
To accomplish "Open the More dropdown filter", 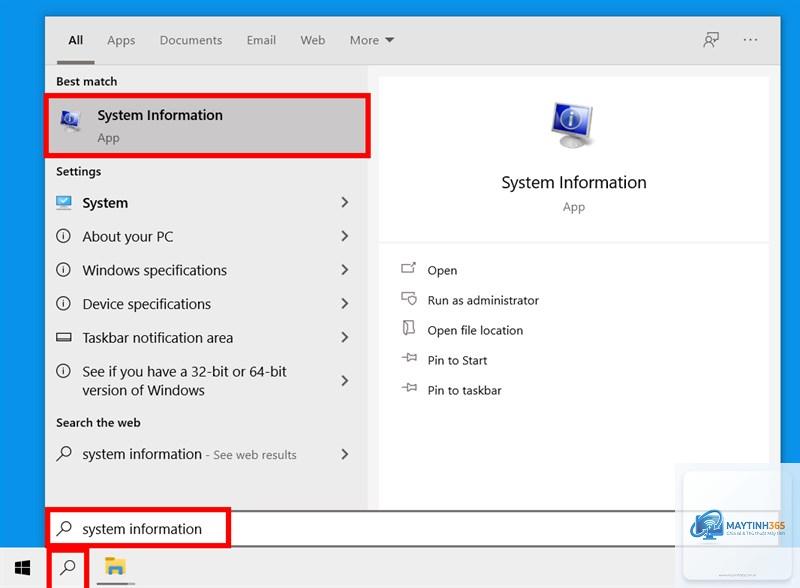I will pos(371,40).
